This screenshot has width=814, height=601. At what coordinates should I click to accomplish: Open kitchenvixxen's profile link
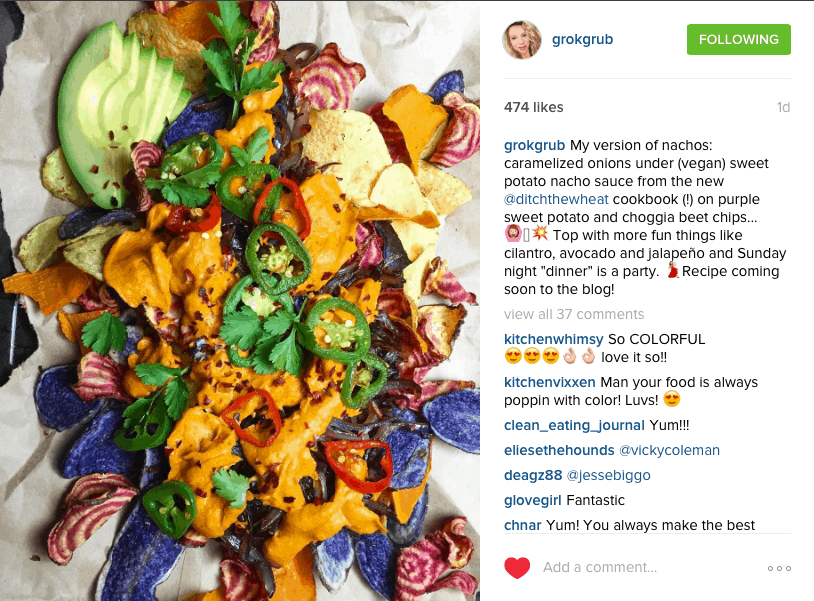(x=550, y=382)
